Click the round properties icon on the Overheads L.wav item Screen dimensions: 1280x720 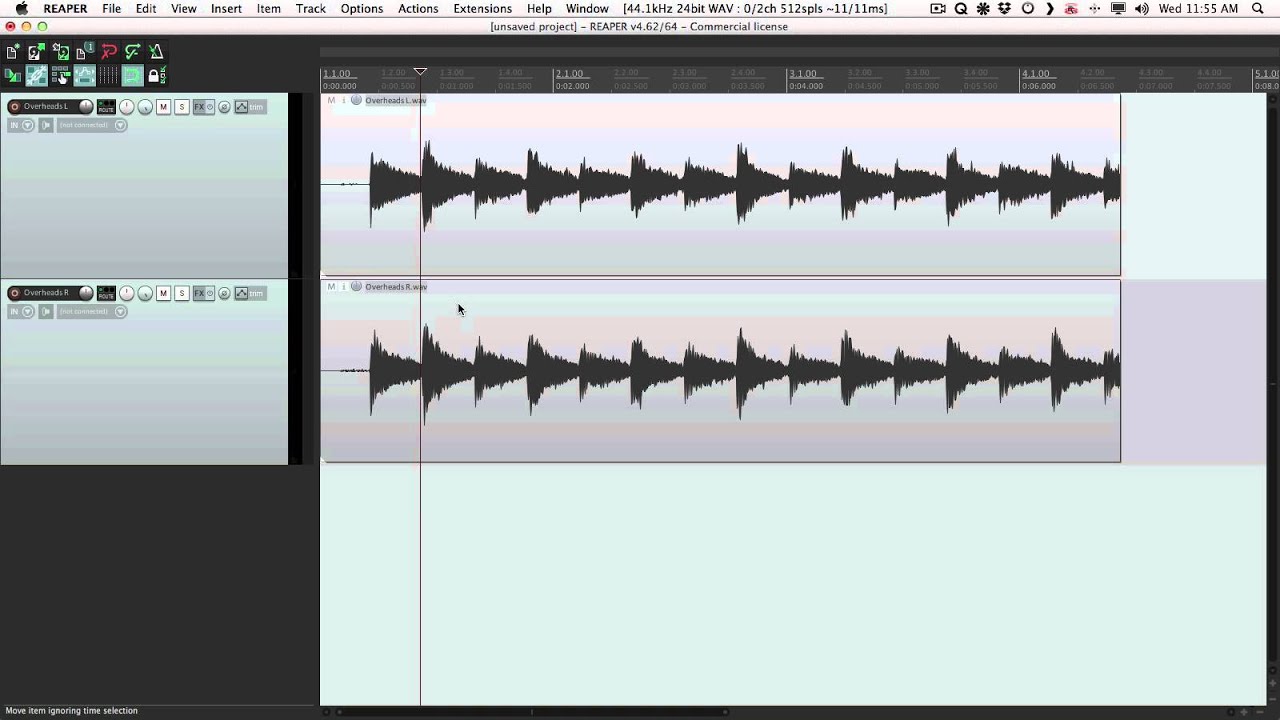pyautogui.click(x=356, y=101)
